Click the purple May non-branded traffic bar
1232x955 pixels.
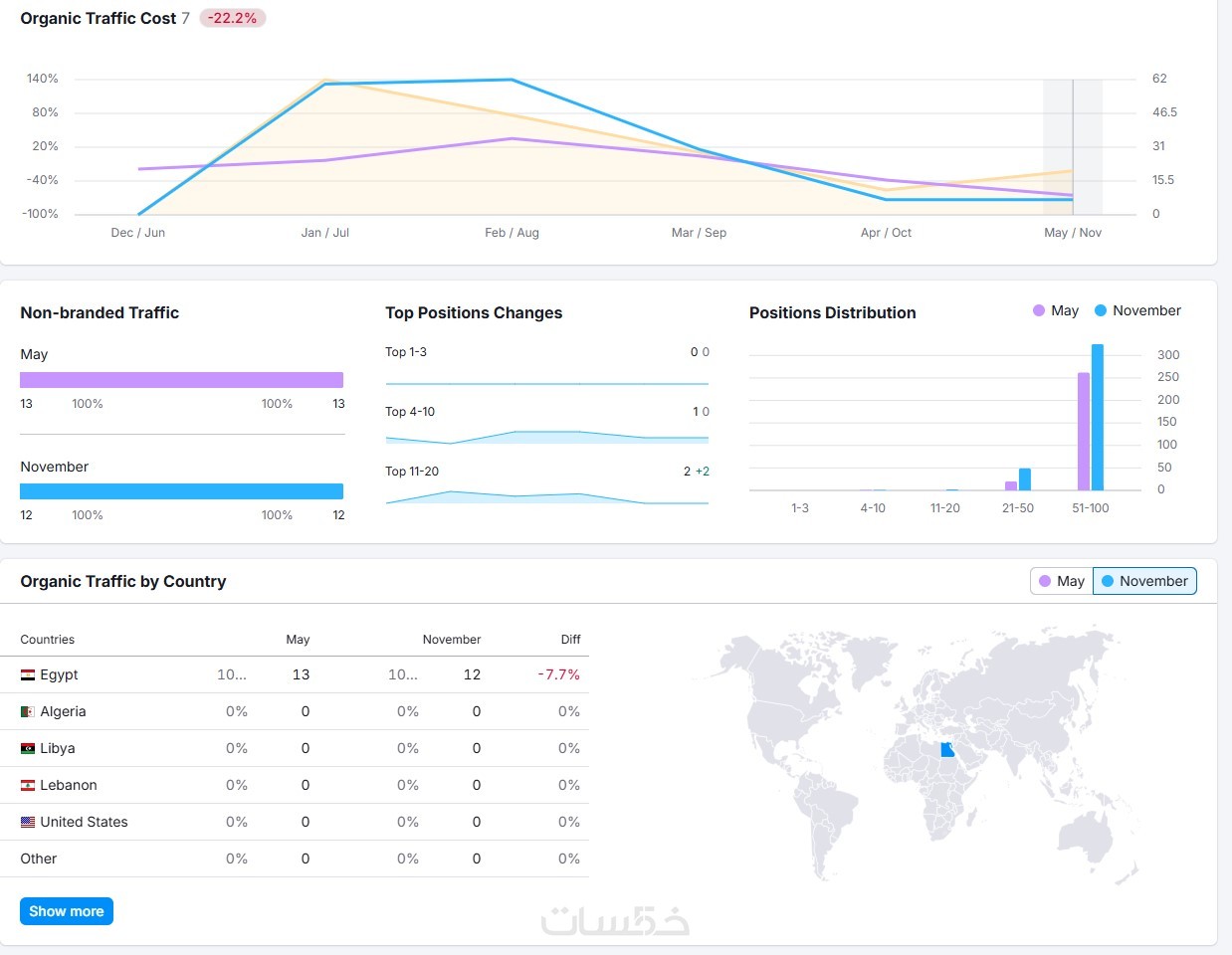[181, 380]
